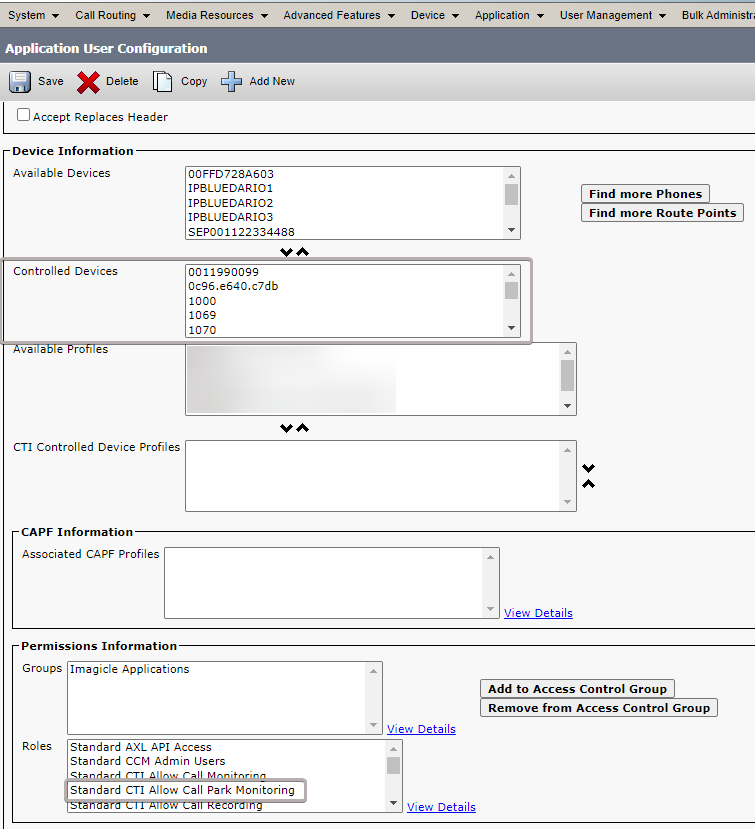Select IPBLUEDARIO2 in Available Devices list

[x=230, y=202]
